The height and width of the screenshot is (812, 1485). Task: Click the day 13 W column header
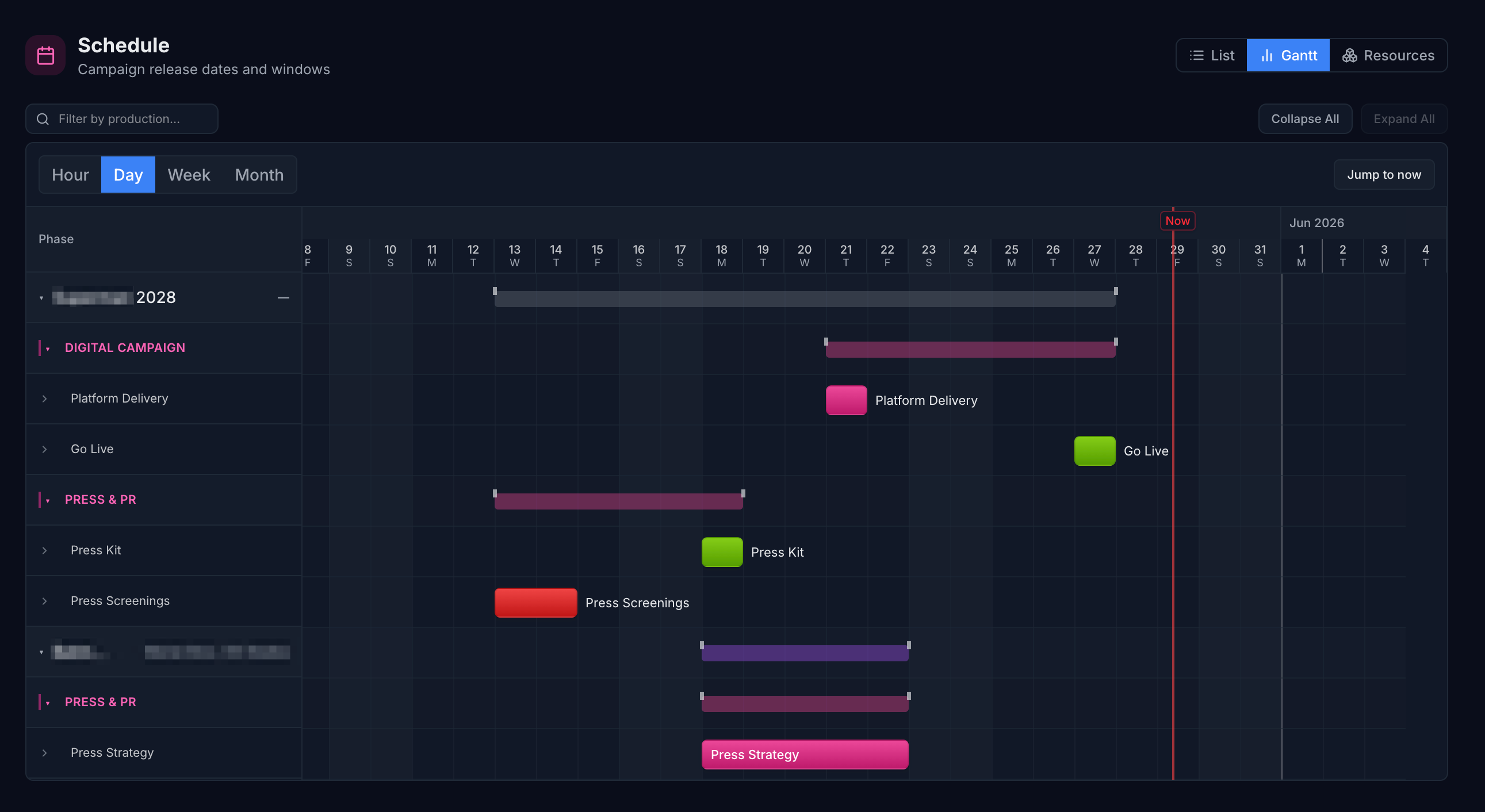click(514, 255)
